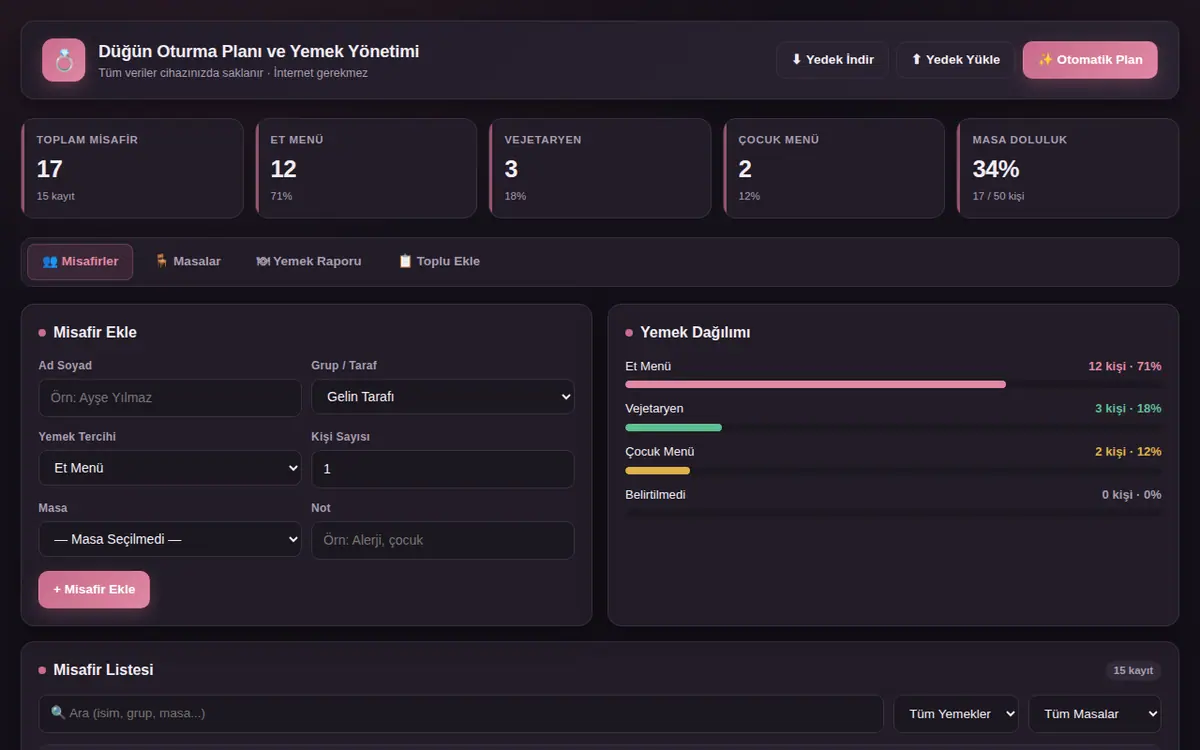
Task: Focus the Ad Soyad name field
Action: pos(170,398)
